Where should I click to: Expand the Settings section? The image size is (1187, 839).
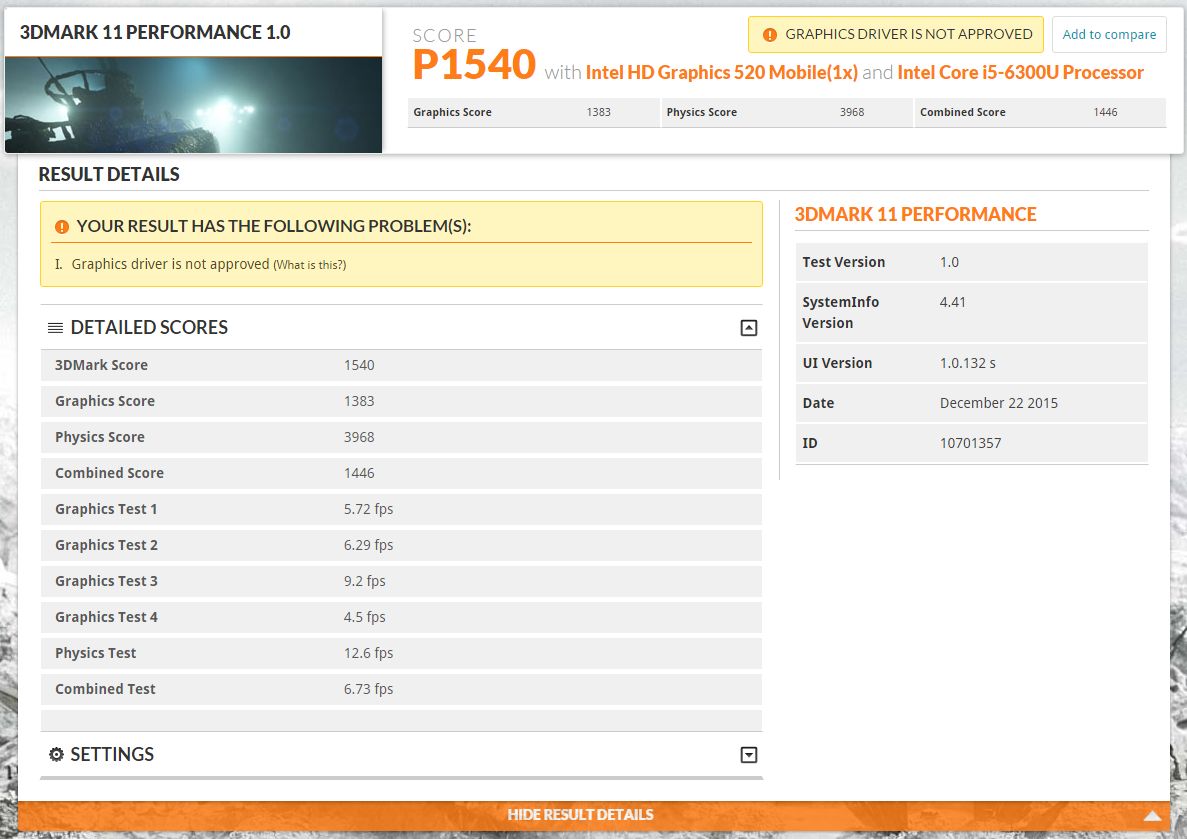coord(748,755)
